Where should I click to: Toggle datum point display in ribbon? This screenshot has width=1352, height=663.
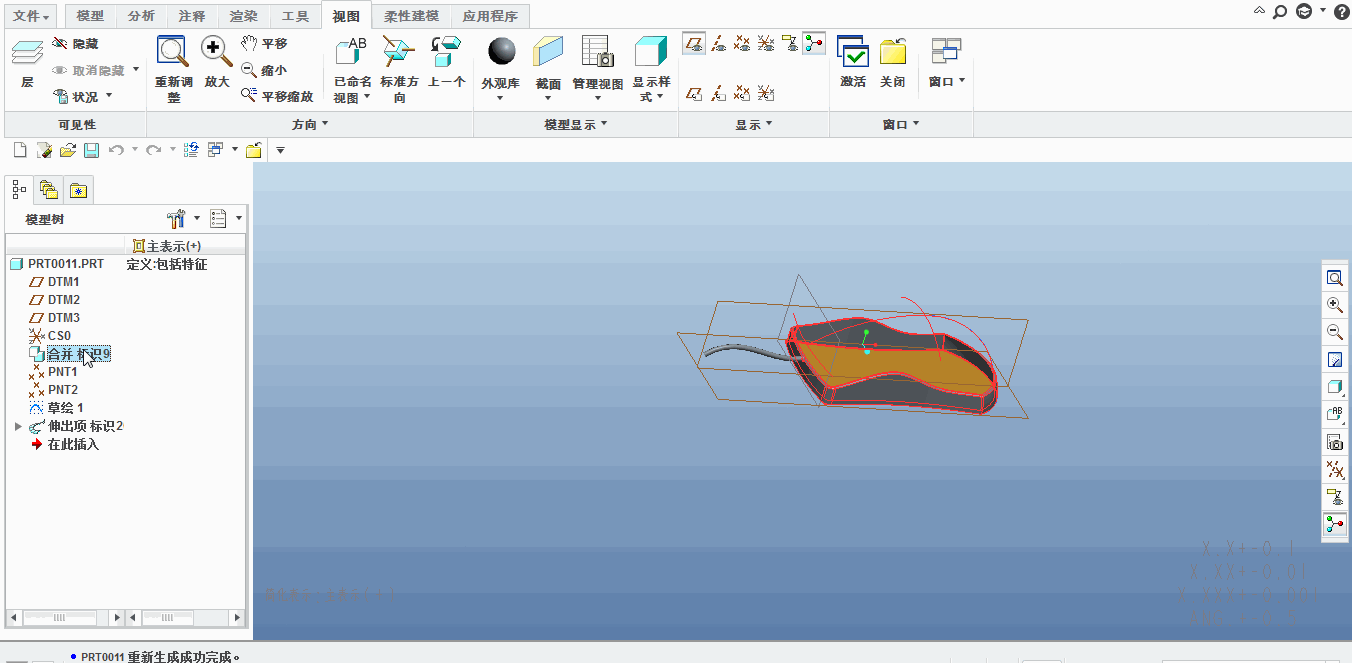(742, 43)
